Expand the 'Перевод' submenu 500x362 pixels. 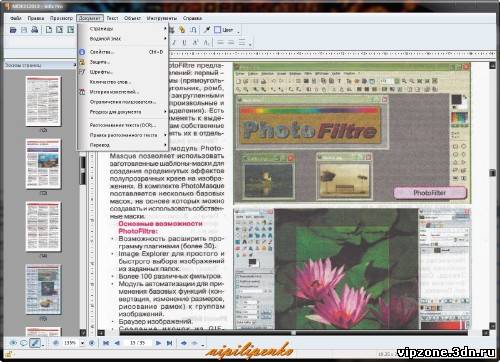[x=123, y=145]
